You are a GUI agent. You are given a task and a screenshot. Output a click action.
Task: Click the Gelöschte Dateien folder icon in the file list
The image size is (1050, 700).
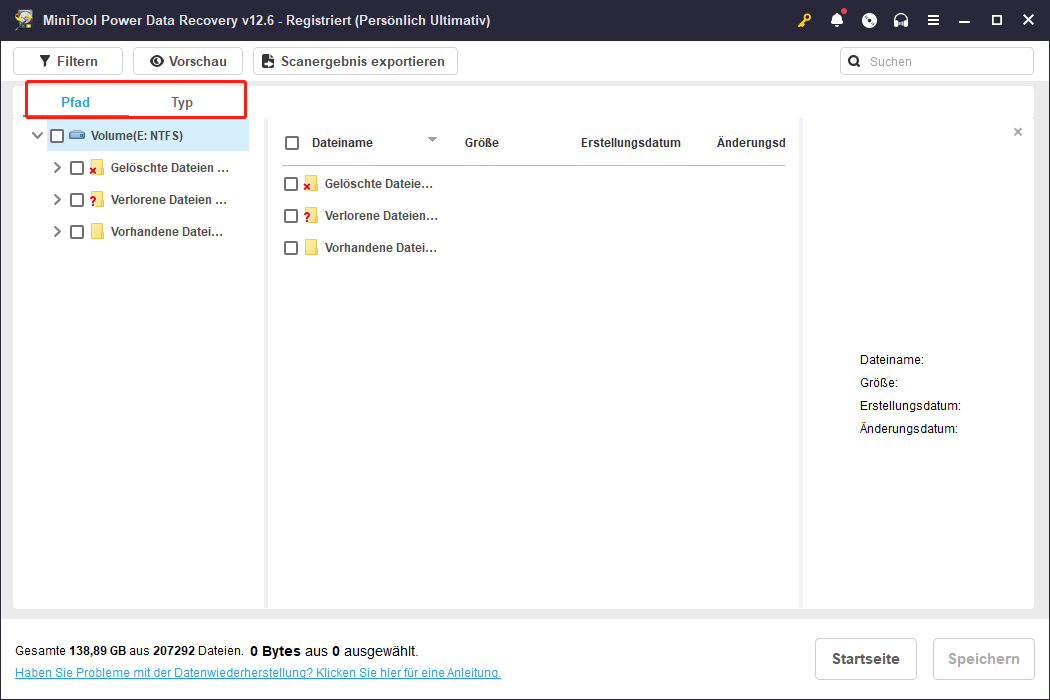tap(310, 184)
